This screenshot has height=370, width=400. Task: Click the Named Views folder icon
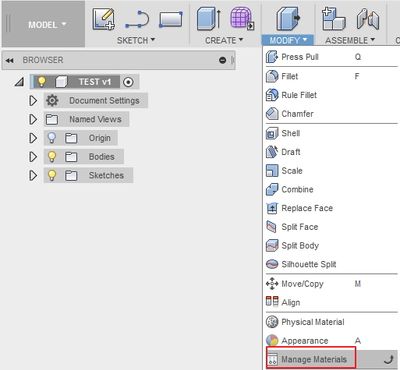point(52,119)
